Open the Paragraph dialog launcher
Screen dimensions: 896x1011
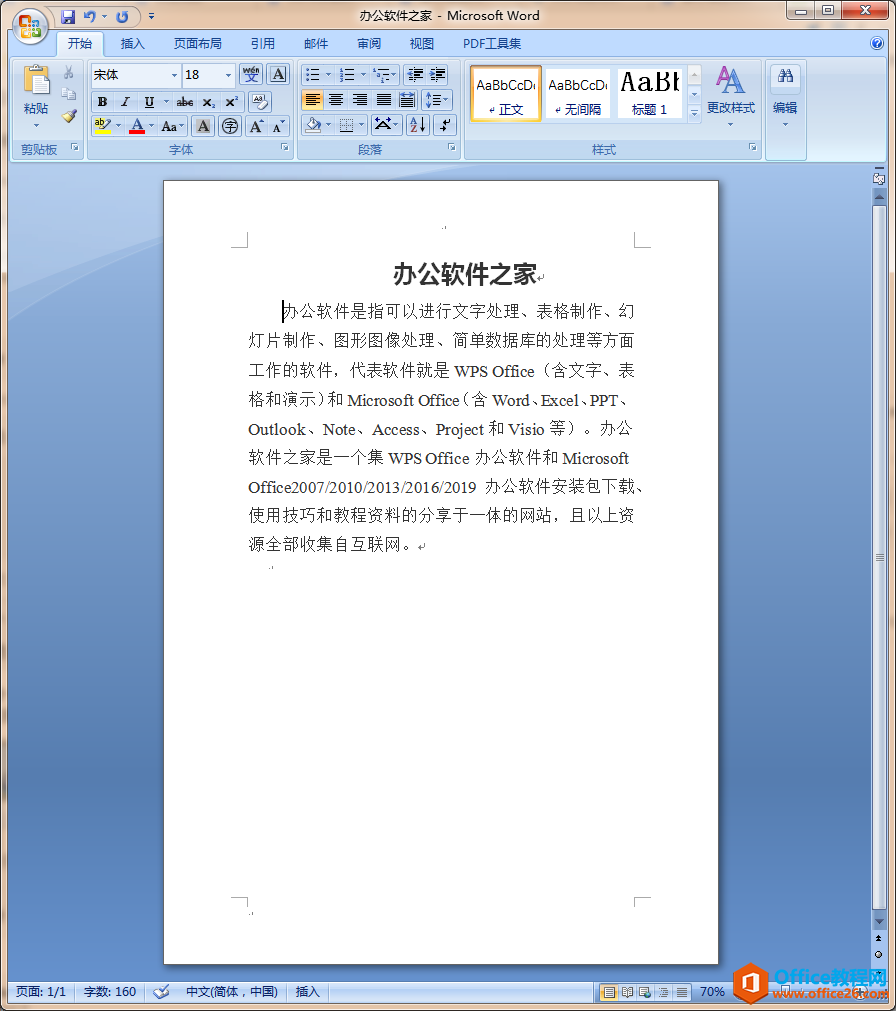[x=451, y=148]
